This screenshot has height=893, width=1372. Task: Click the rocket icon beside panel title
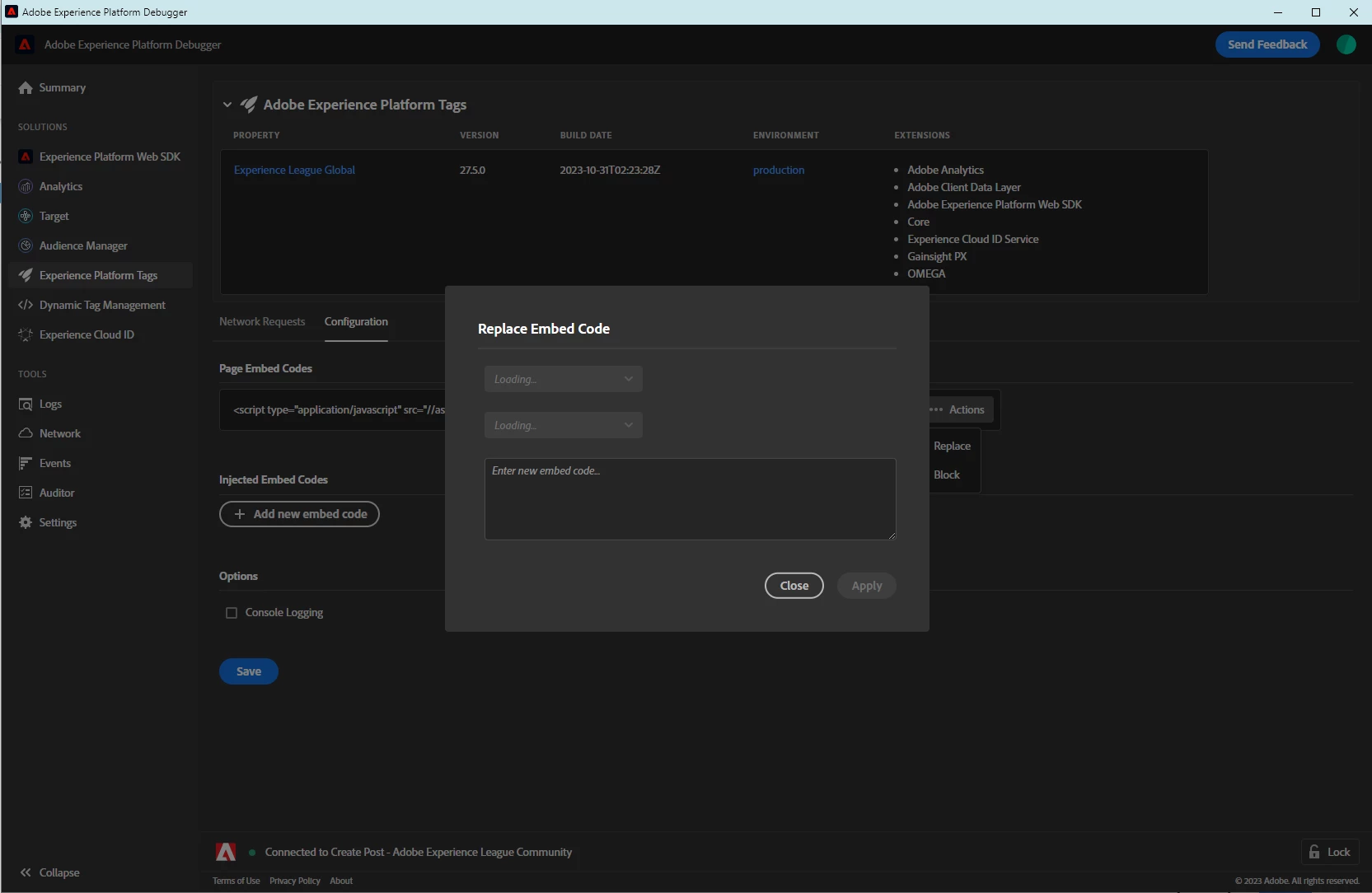(248, 105)
